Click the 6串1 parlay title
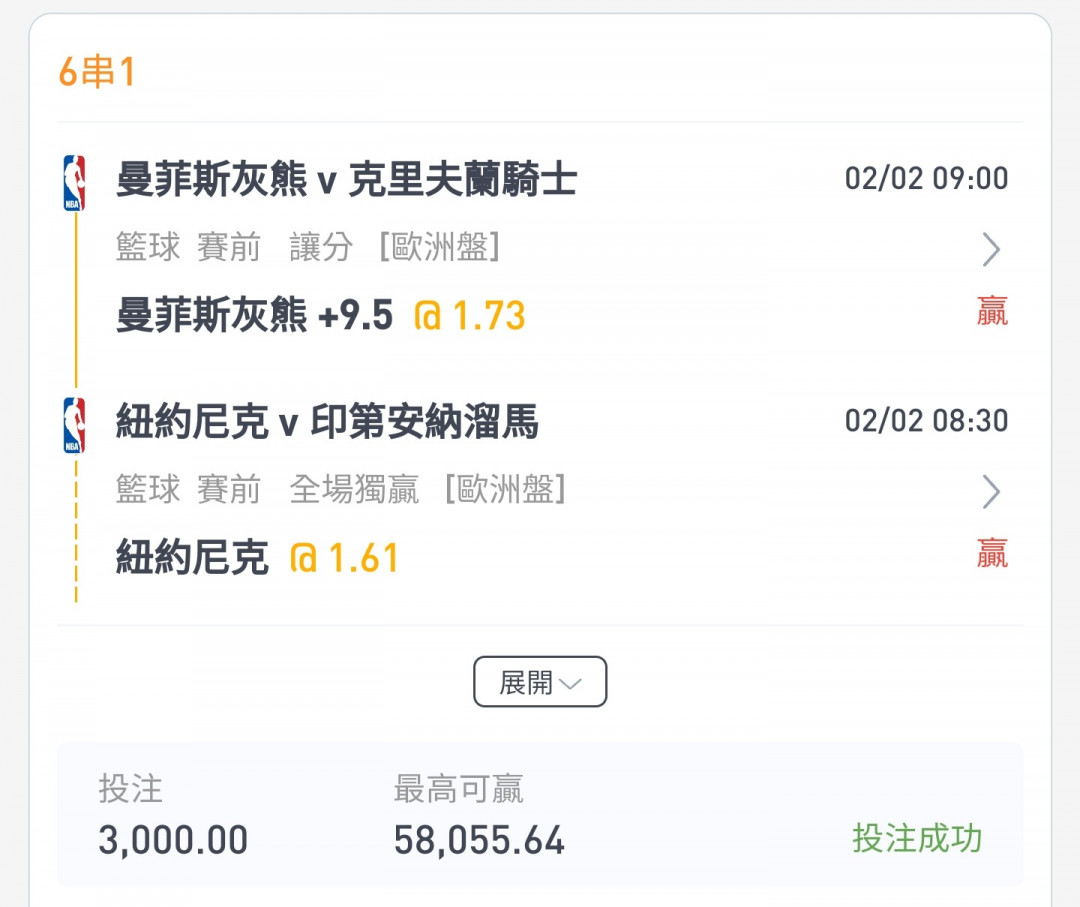The height and width of the screenshot is (907, 1080). click(x=96, y=73)
